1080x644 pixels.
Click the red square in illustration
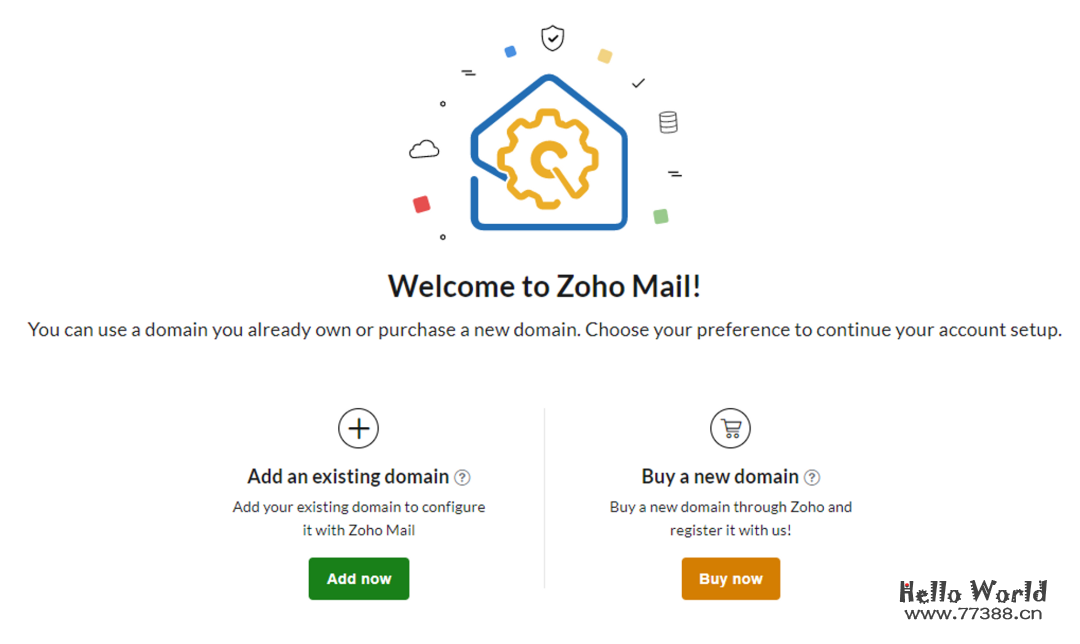tap(422, 204)
